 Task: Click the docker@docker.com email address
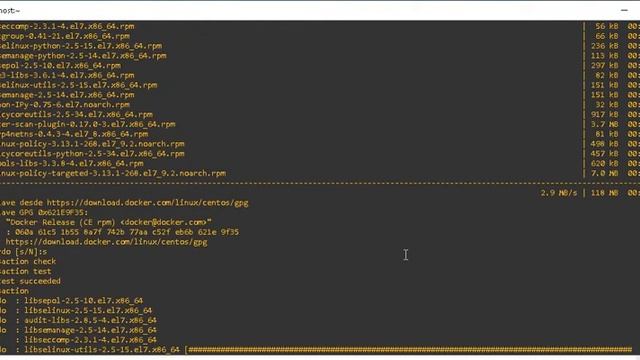point(166,222)
